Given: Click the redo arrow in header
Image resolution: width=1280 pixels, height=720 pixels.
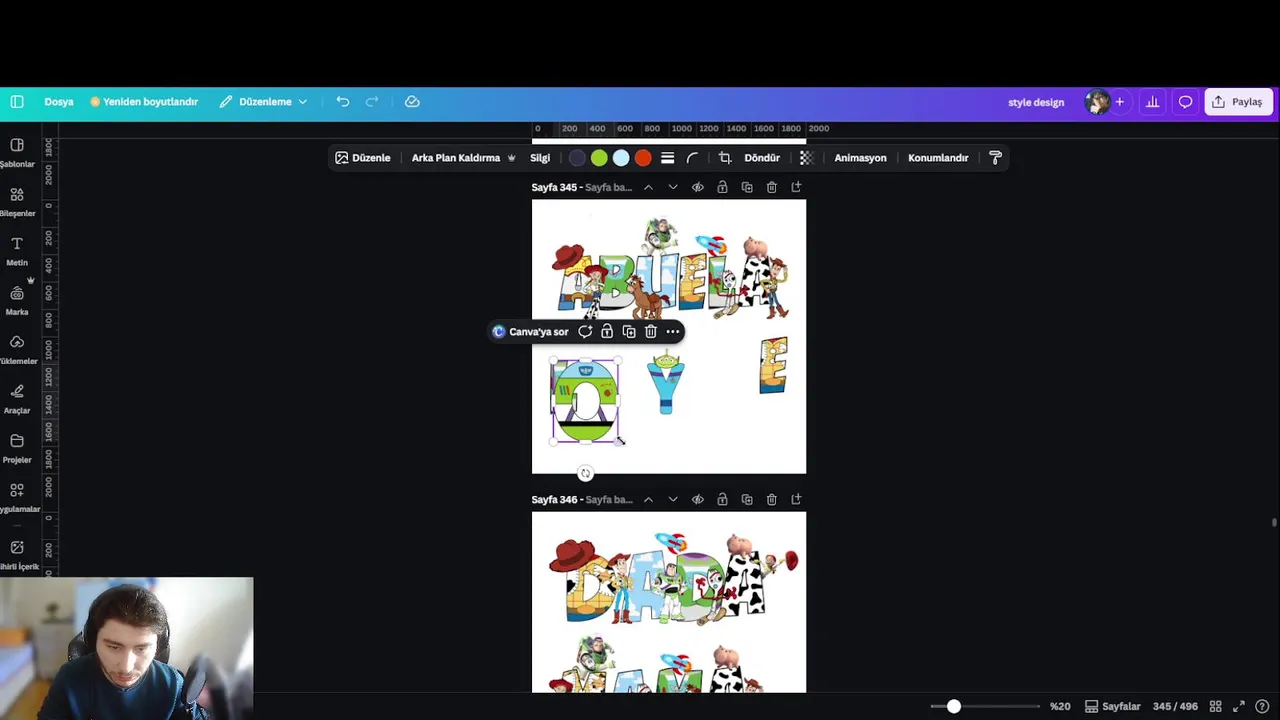Looking at the screenshot, I should (372, 102).
